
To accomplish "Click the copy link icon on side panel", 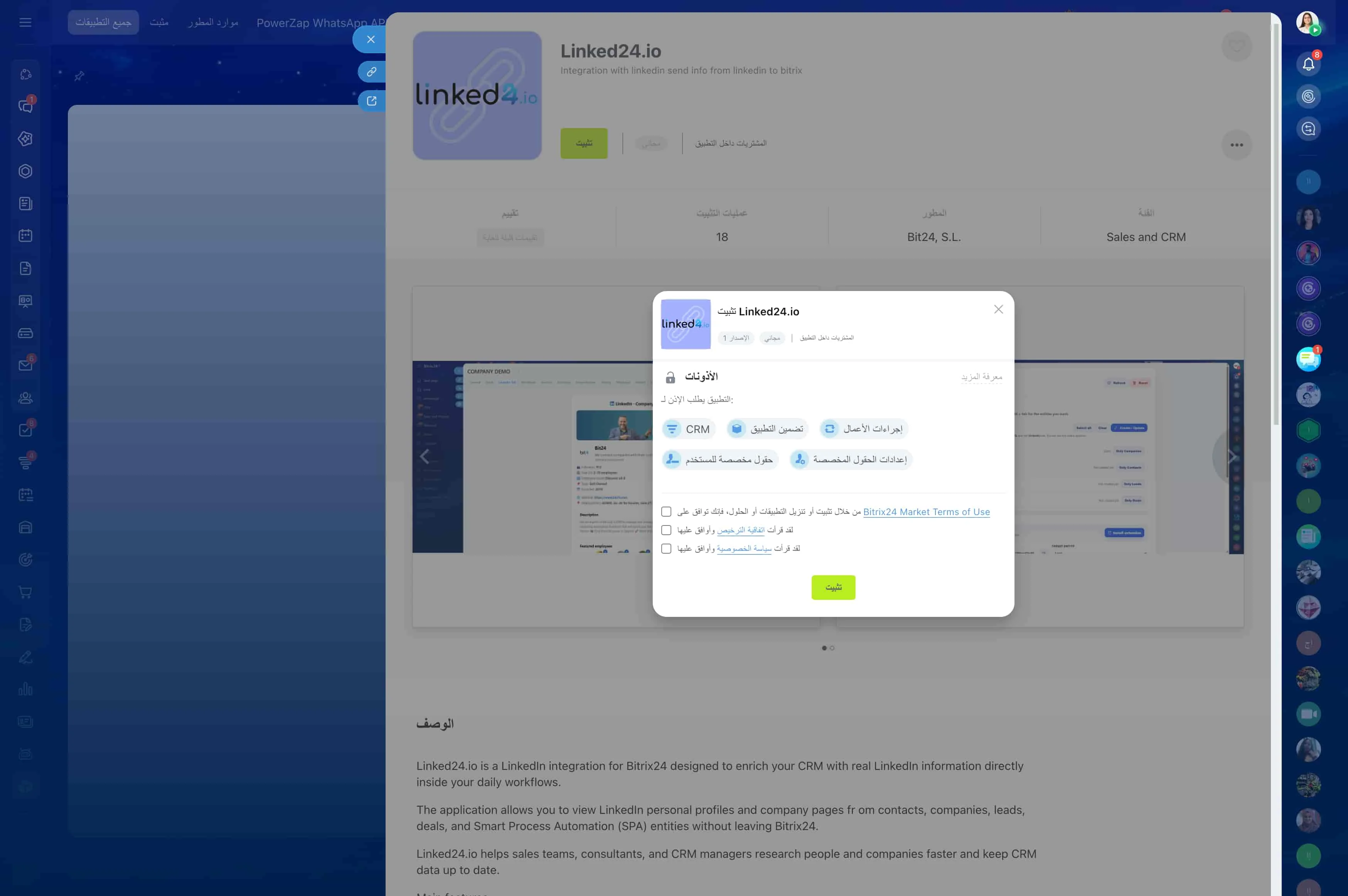I will pos(371,71).
